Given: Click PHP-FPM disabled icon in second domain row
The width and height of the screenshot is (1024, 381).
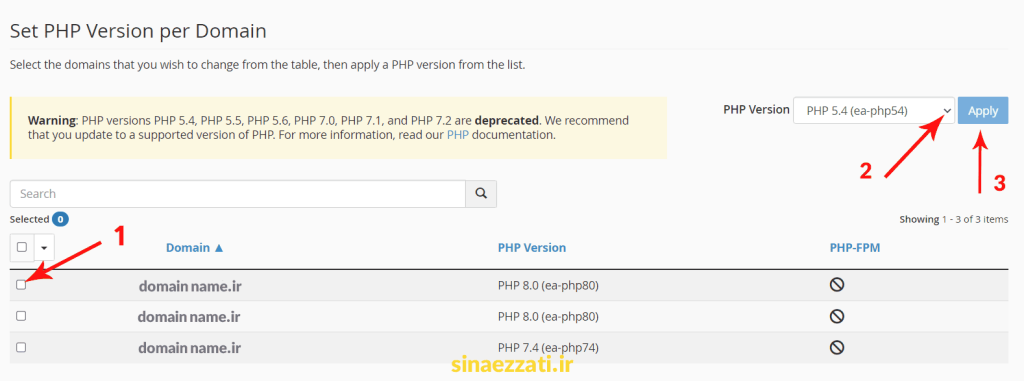Looking at the screenshot, I should (x=837, y=316).
